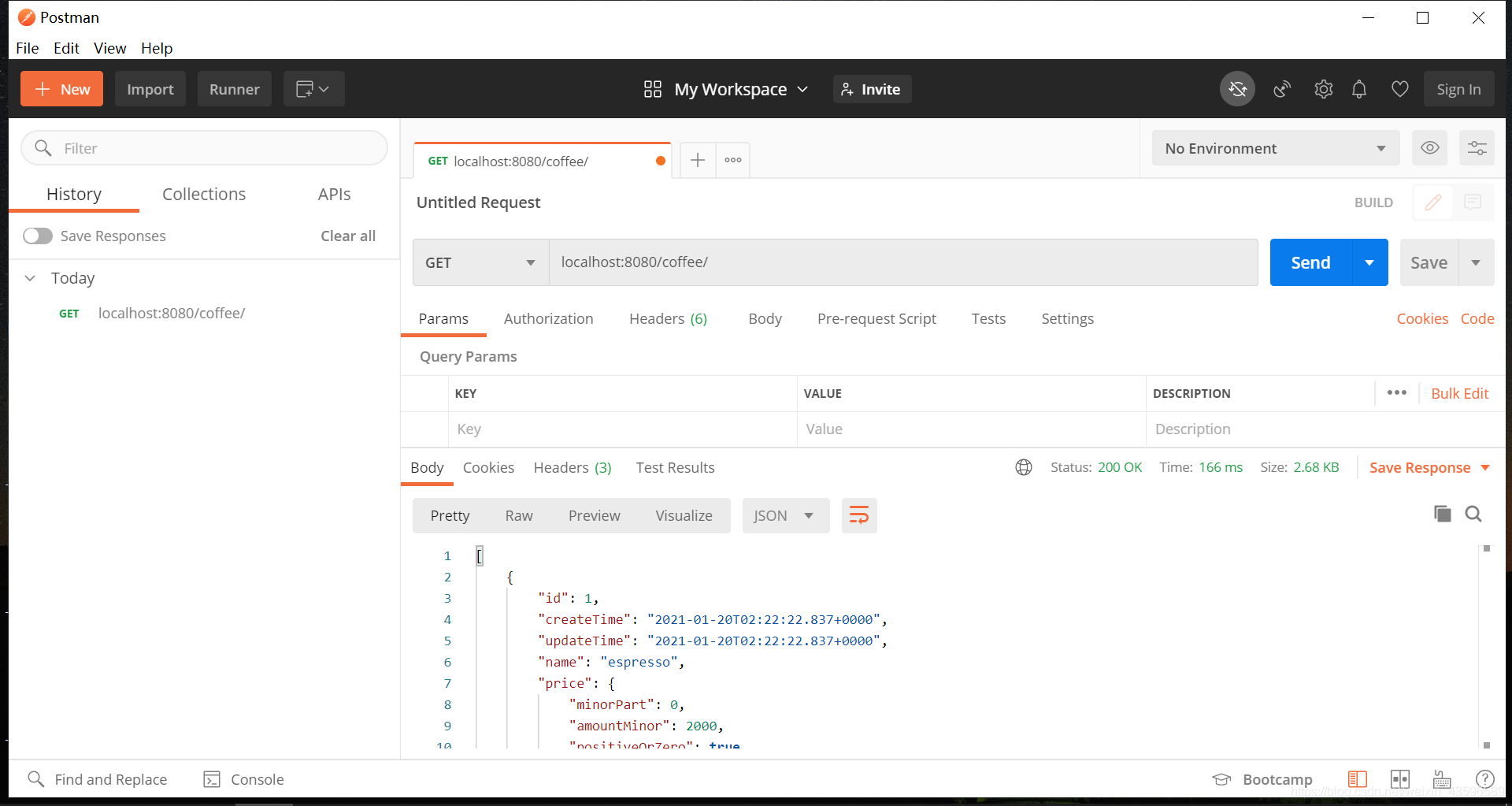Open the Console in status bar
This screenshot has height=806, width=1512.
point(243,779)
